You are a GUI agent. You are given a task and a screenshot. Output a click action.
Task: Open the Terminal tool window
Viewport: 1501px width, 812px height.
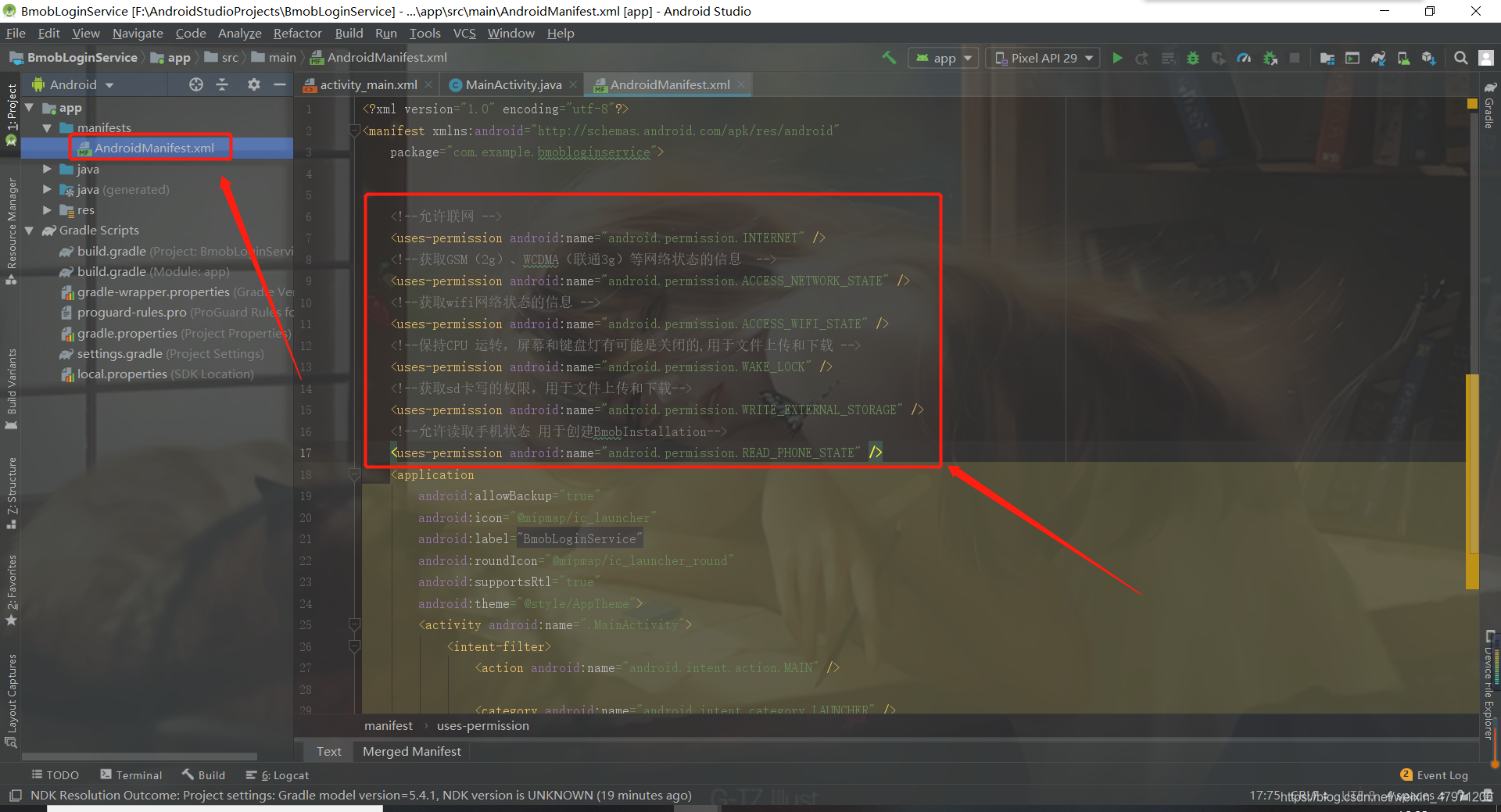(x=131, y=774)
